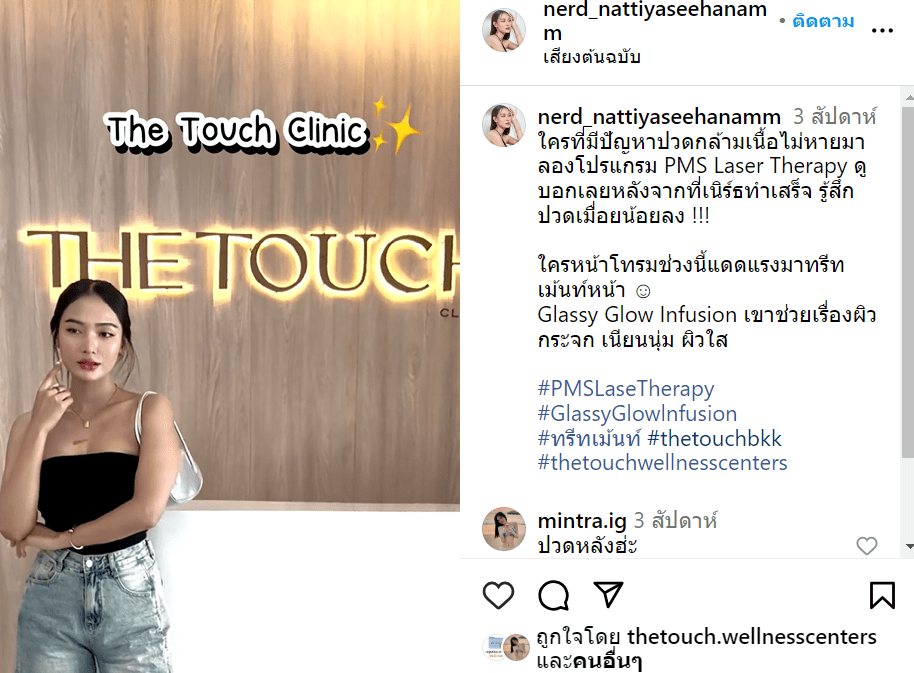Open the three-dot more options menu

[x=882, y=30]
